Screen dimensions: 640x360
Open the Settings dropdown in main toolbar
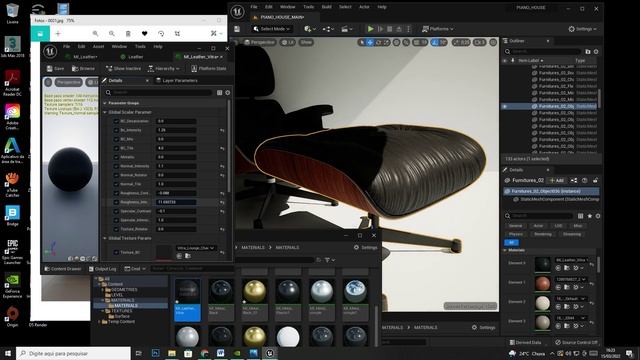tap(582, 29)
